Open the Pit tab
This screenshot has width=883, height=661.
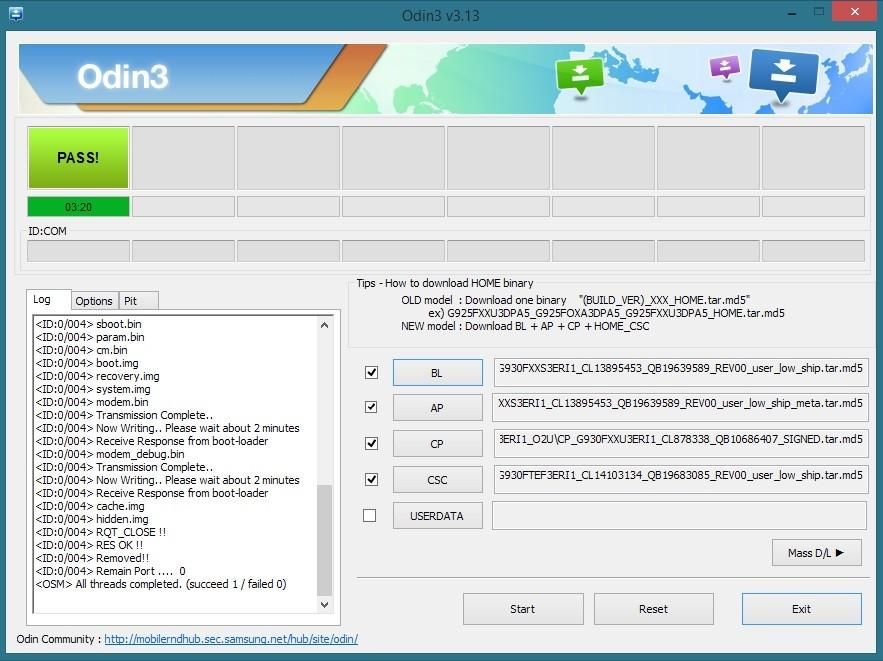point(130,301)
